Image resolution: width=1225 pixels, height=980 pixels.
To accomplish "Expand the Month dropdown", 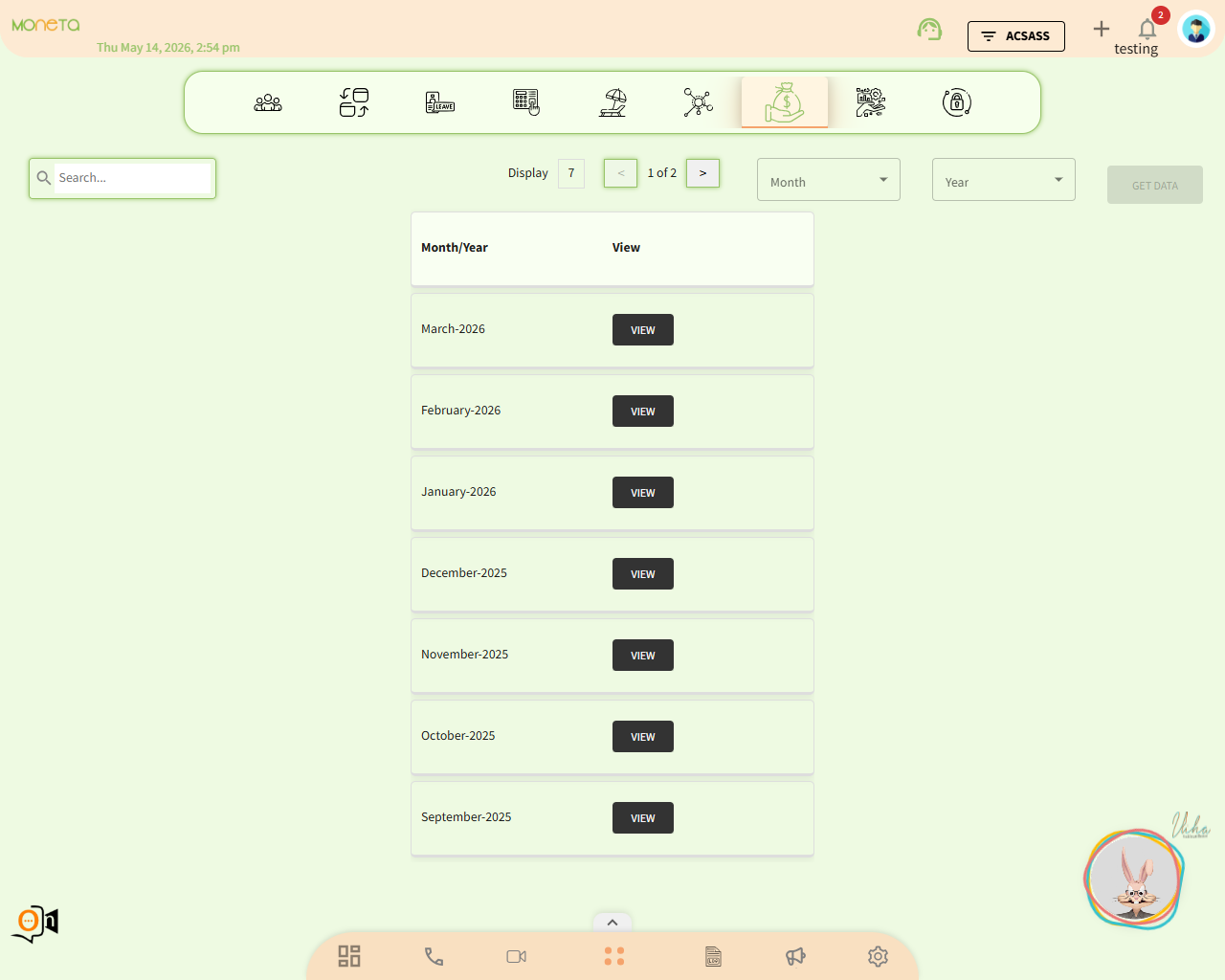I will 829,180.
